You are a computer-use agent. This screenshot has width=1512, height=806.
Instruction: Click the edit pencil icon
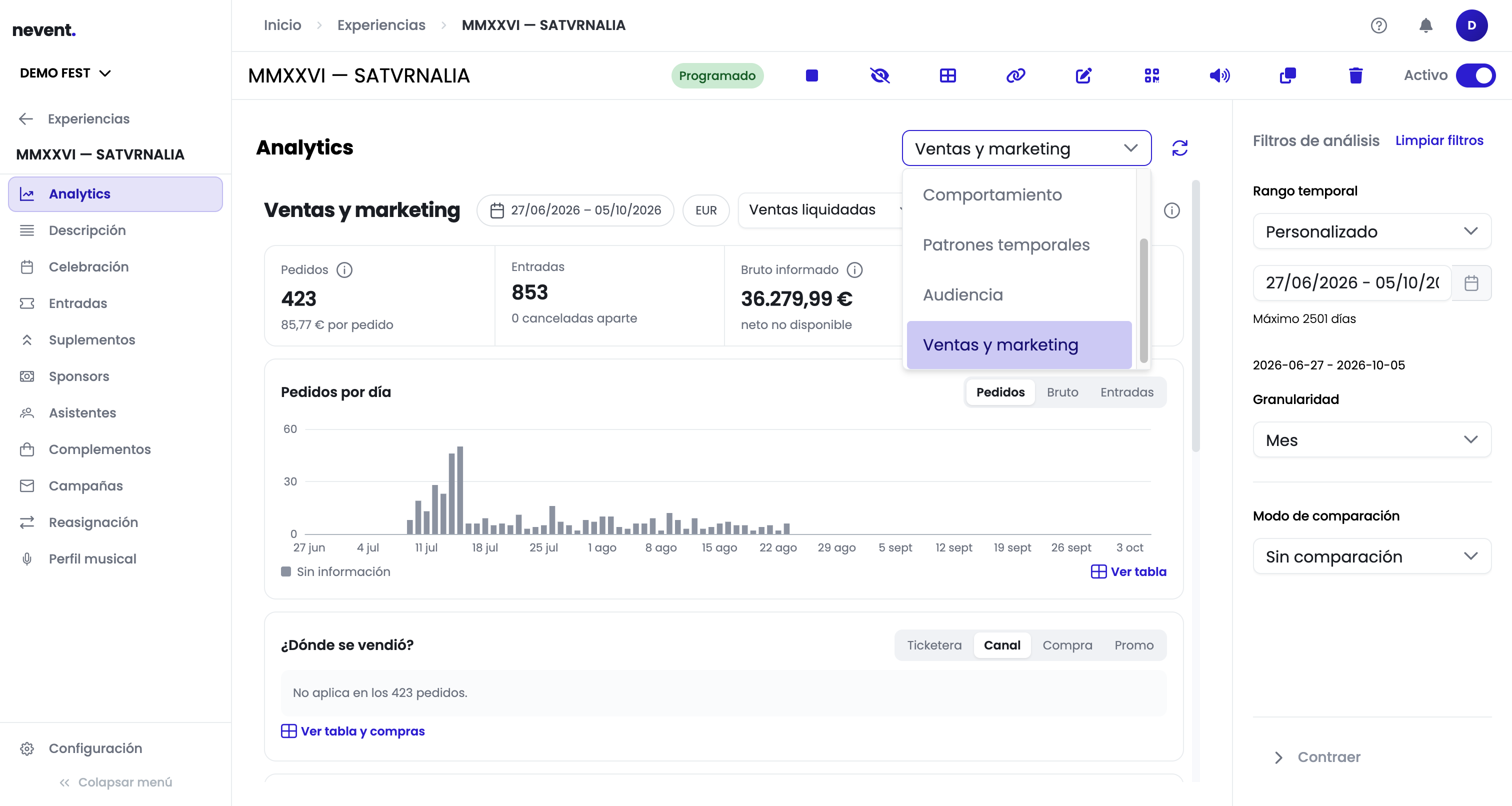tap(1083, 75)
